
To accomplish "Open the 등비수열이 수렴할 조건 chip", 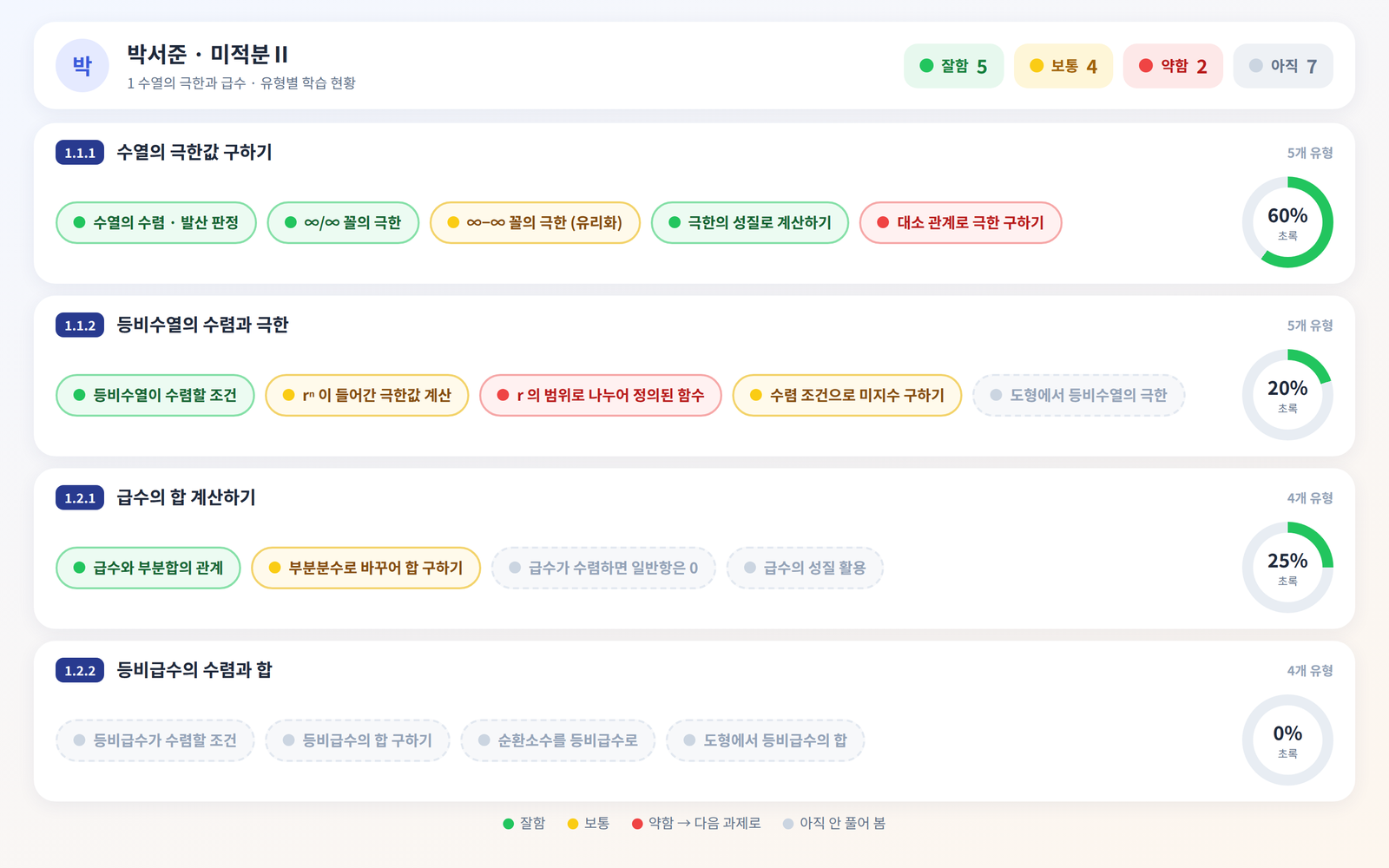I will [x=155, y=395].
